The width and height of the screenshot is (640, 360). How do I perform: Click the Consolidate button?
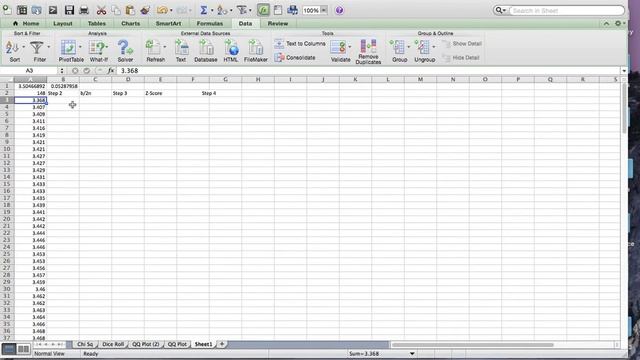coord(295,58)
